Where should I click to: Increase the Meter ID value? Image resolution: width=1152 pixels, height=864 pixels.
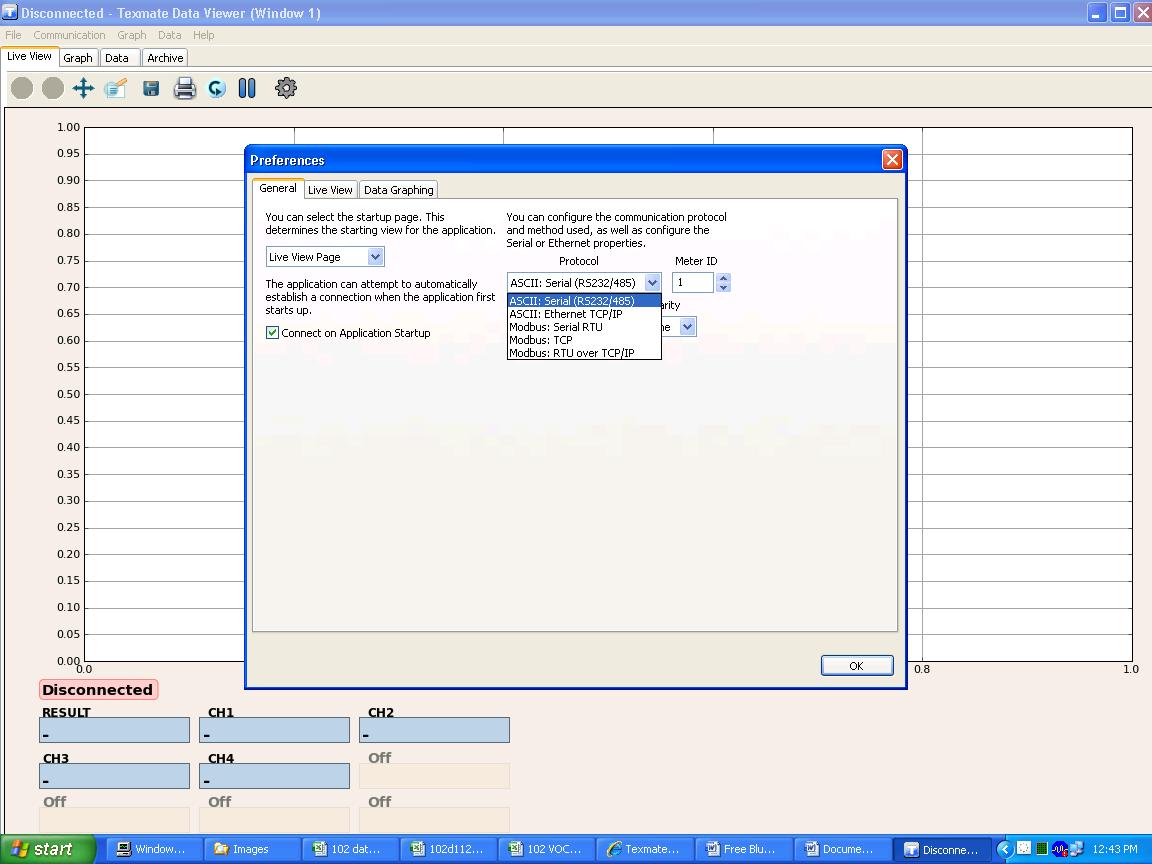point(724,278)
